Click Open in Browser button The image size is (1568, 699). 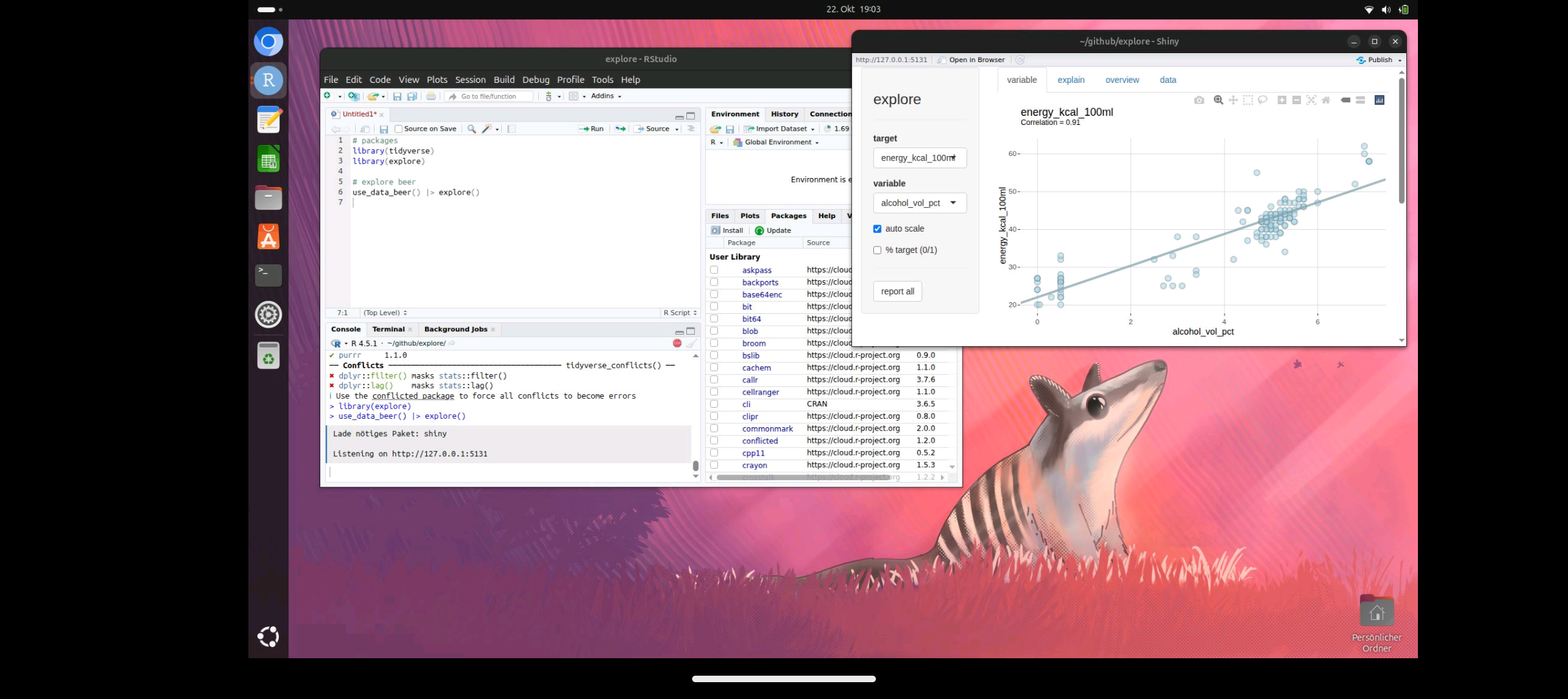coord(972,60)
